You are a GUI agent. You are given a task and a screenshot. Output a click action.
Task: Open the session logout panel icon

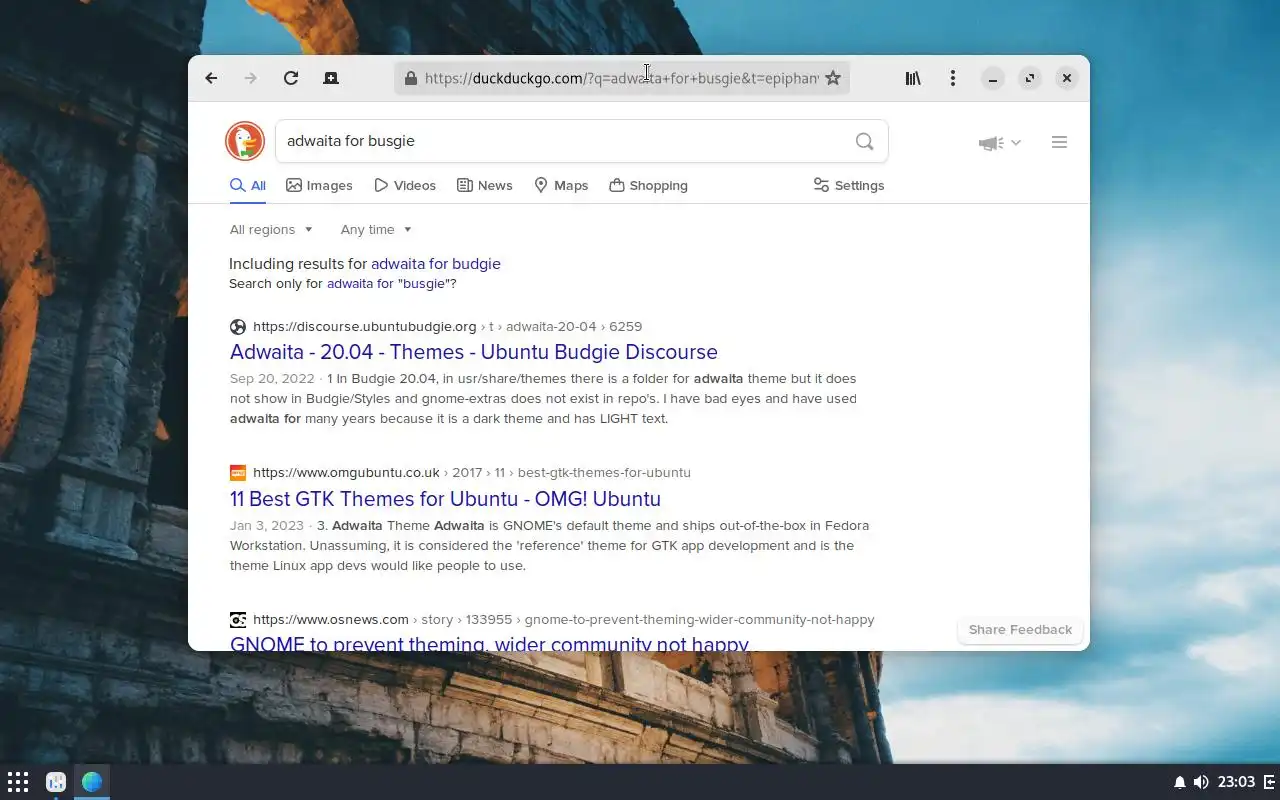point(1270,782)
